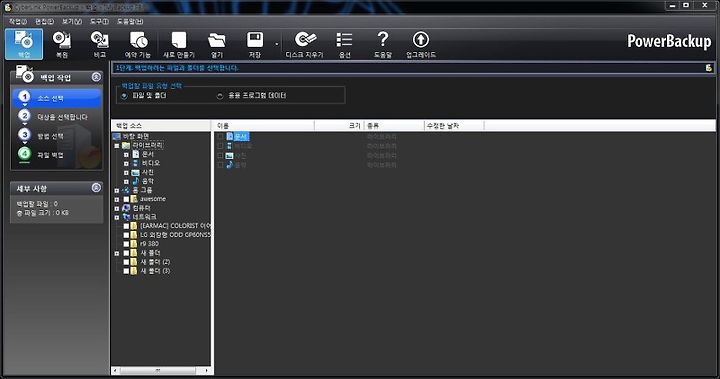The height and width of the screenshot is (379, 720).
Task: Click the 바탕 화면 desktop icon in tree
Action: pyautogui.click(x=117, y=136)
